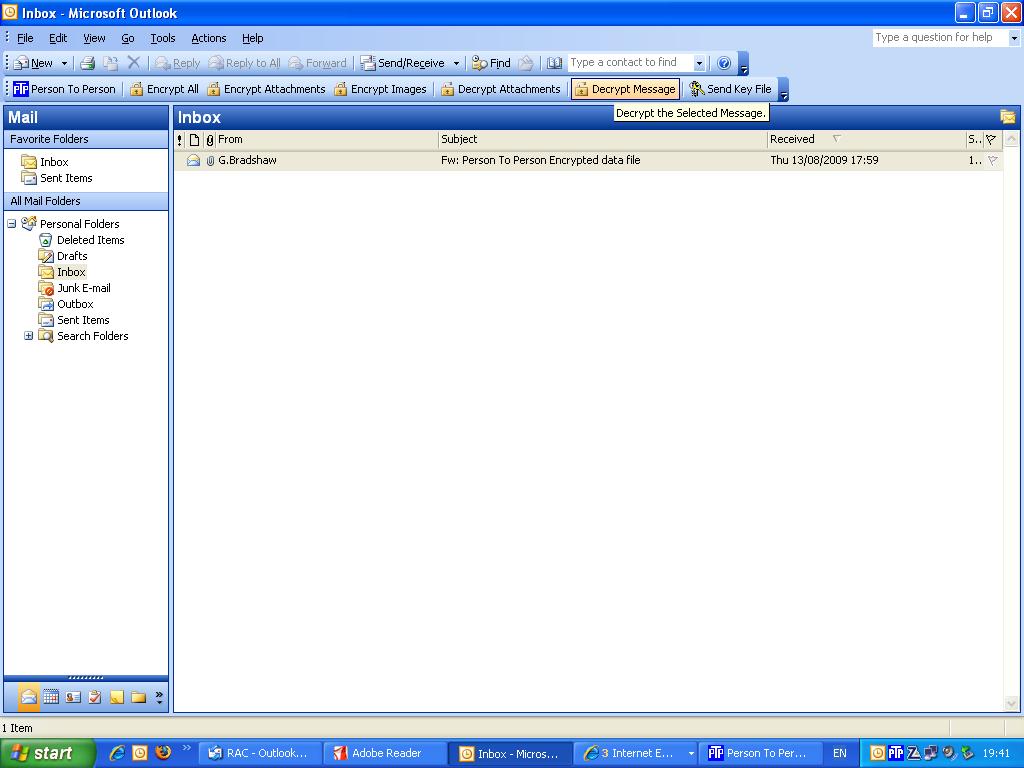This screenshot has height=768, width=1024.
Task: Open Notes icon in navigation pane
Action: tap(117, 697)
